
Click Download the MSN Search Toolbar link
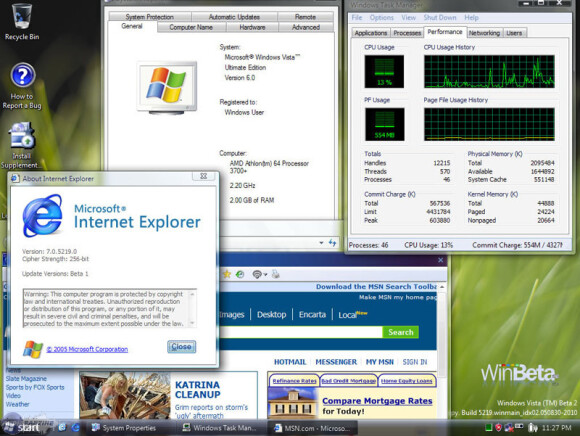(376, 287)
